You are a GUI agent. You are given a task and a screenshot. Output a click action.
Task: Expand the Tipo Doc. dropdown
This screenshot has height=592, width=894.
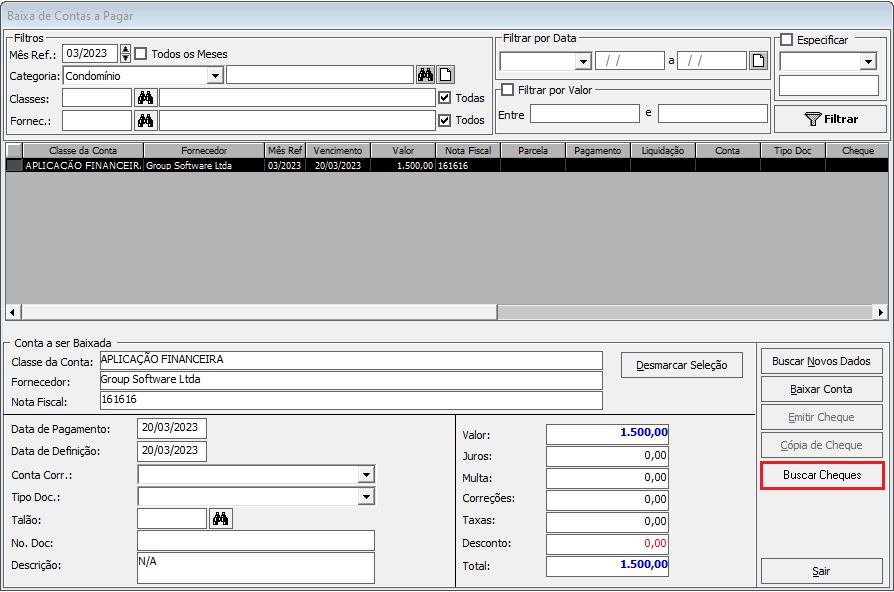pyautogui.click(x=366, y=497)
